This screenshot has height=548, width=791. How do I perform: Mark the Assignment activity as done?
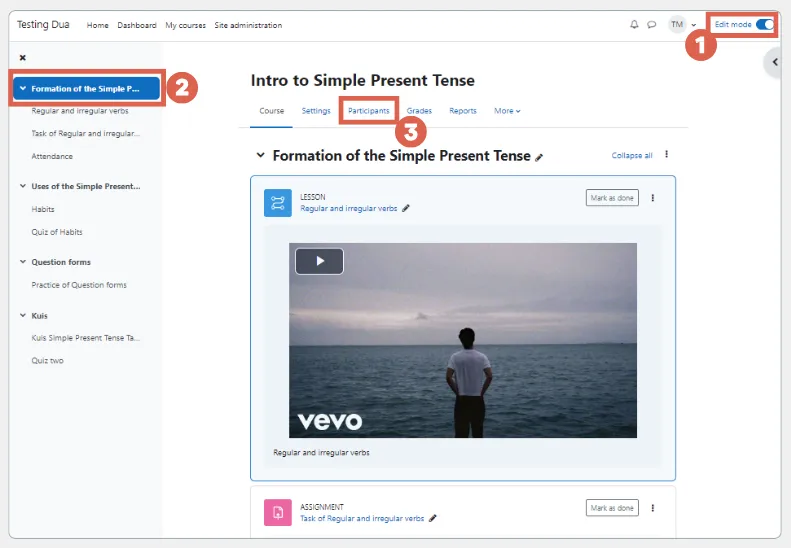(x=611, y=508)
